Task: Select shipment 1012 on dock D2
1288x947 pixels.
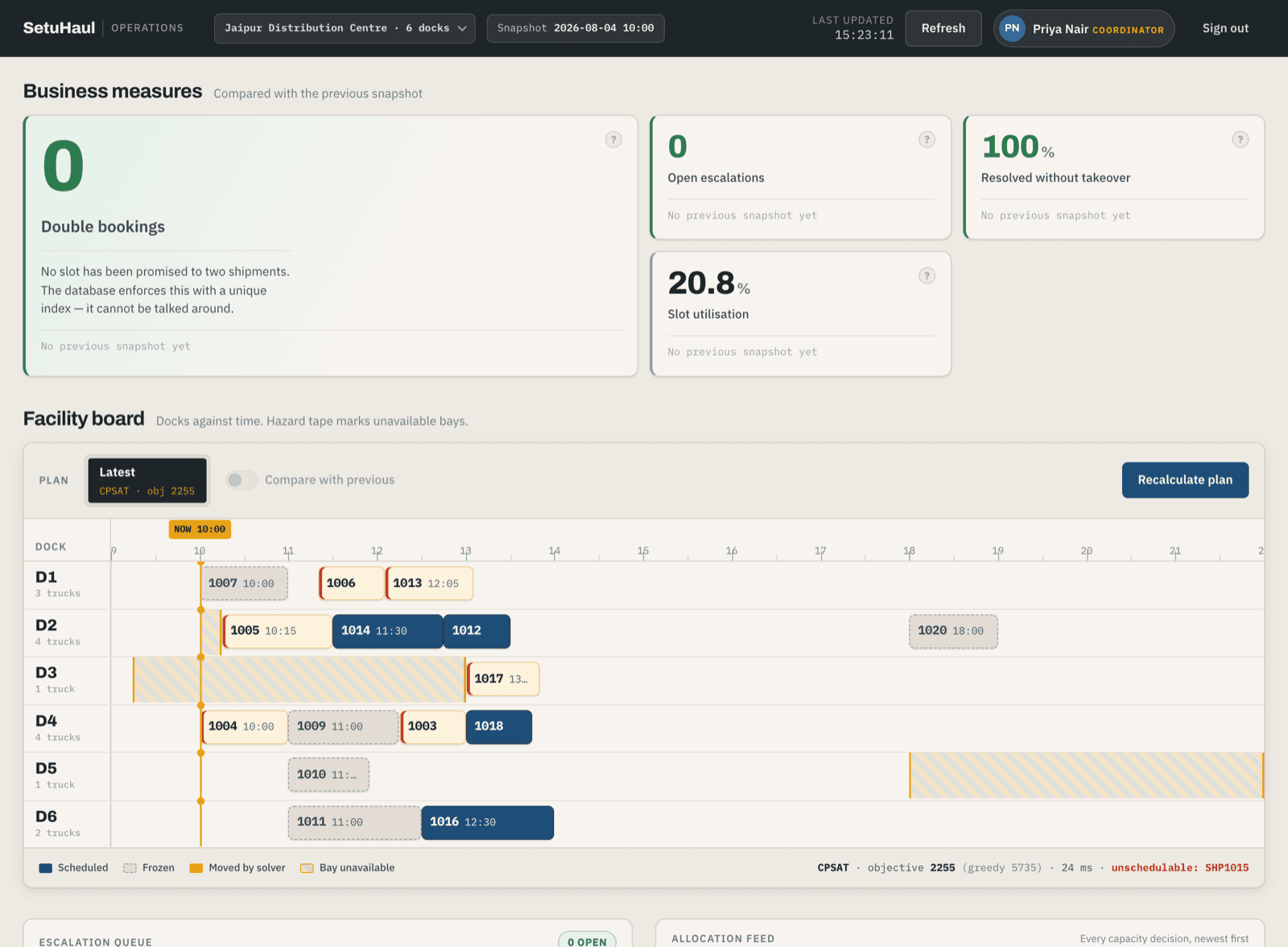Action: (x=477, y=631)
